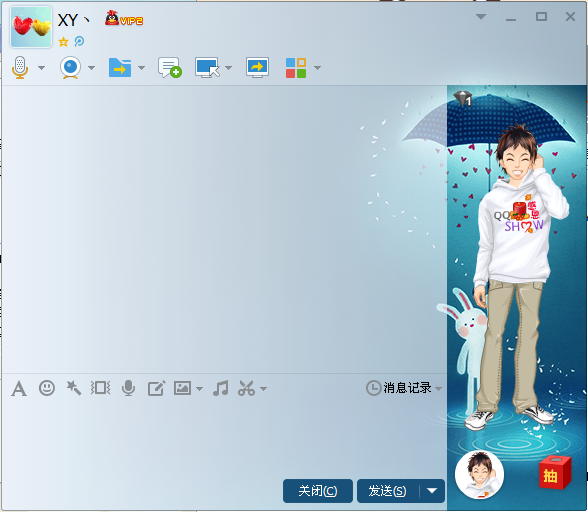The height and width of the screenshot is (512, 588).
Task: Click the yellow star level icon
Action: click(63, 41)
